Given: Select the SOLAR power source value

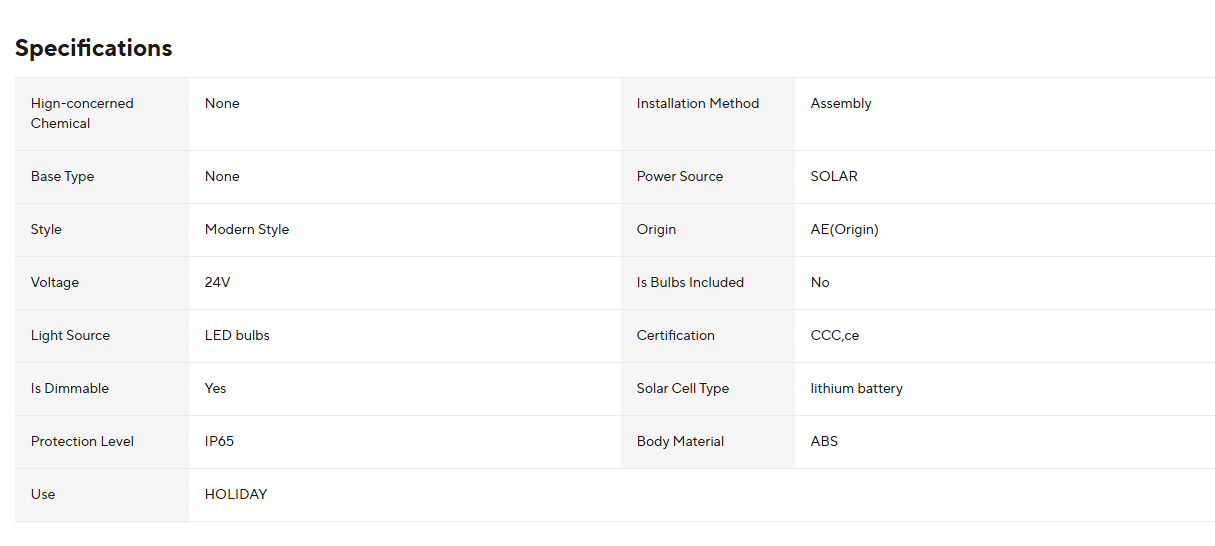Looking at the screenshot, I should (834, 177).
